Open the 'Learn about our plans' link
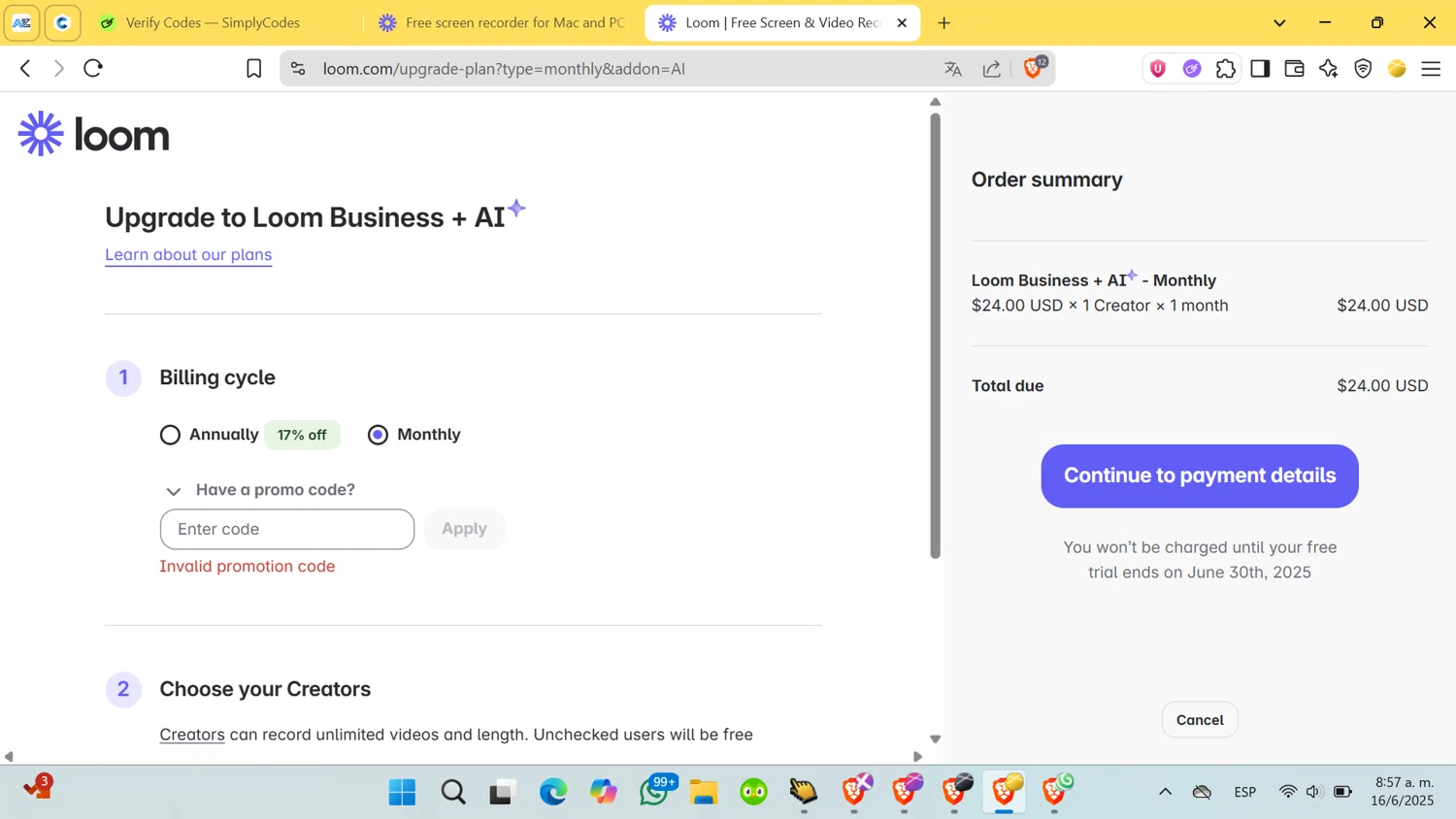 click(x=188, y=254)
